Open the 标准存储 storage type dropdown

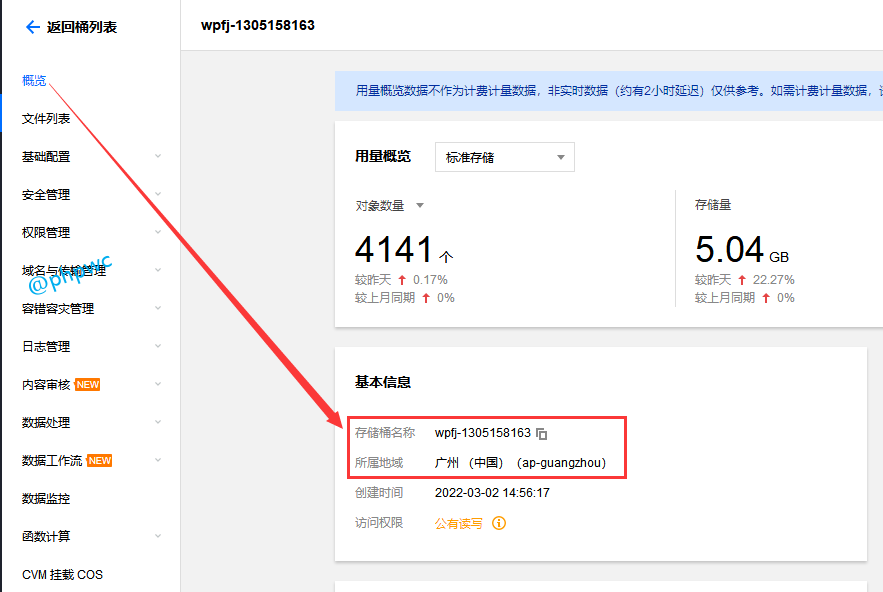(504, 157)
